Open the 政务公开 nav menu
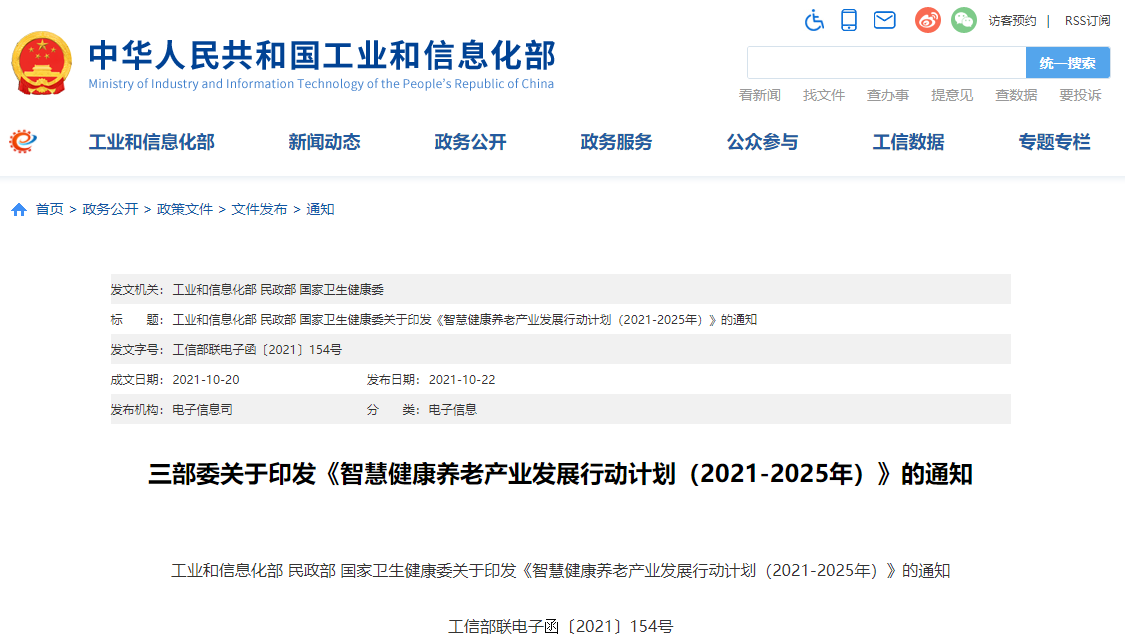 (x=471, y=142)
